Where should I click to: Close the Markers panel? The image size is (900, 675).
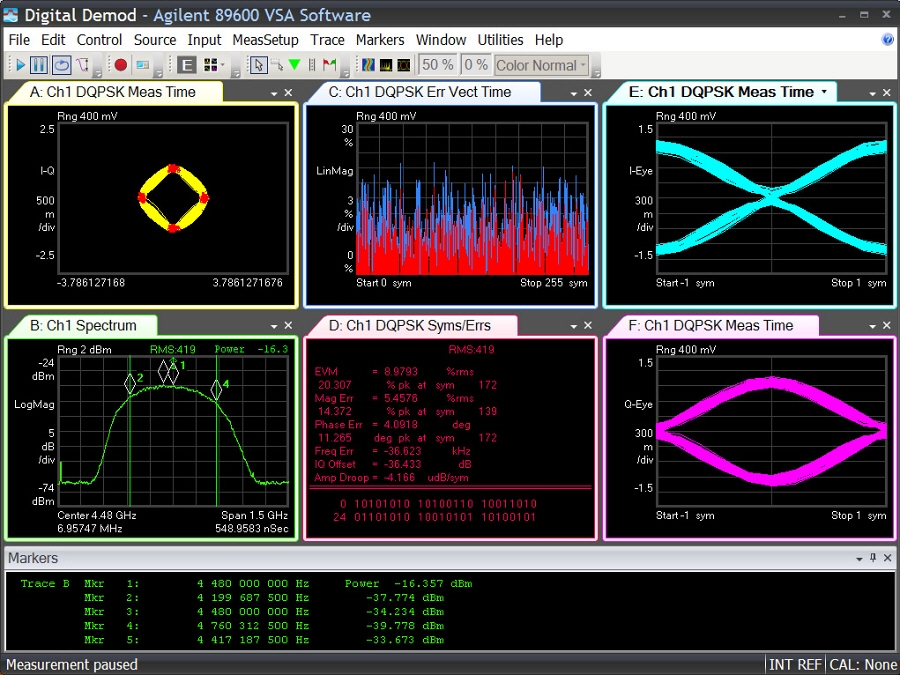pos(887,558)
